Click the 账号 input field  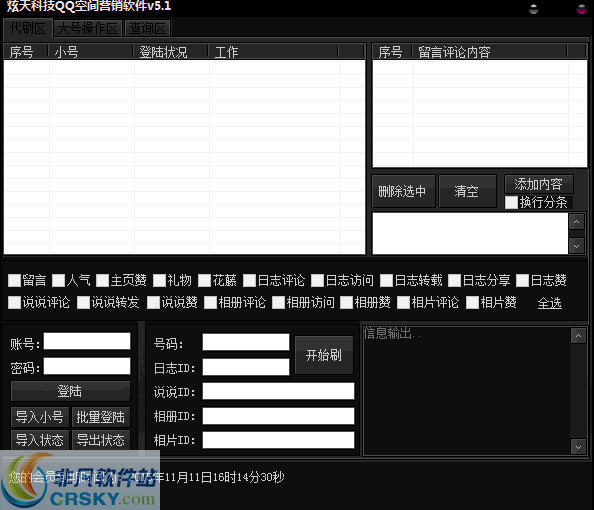(x=87, y=341)
